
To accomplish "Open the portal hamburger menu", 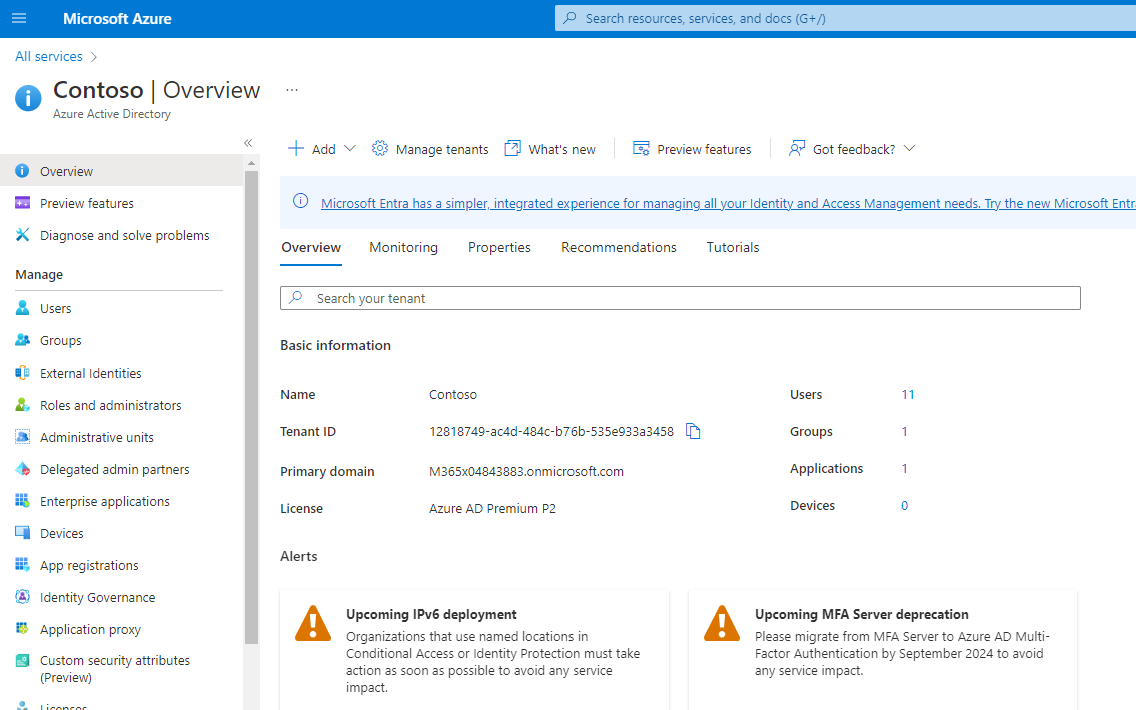I will click(x=19, y=19).
